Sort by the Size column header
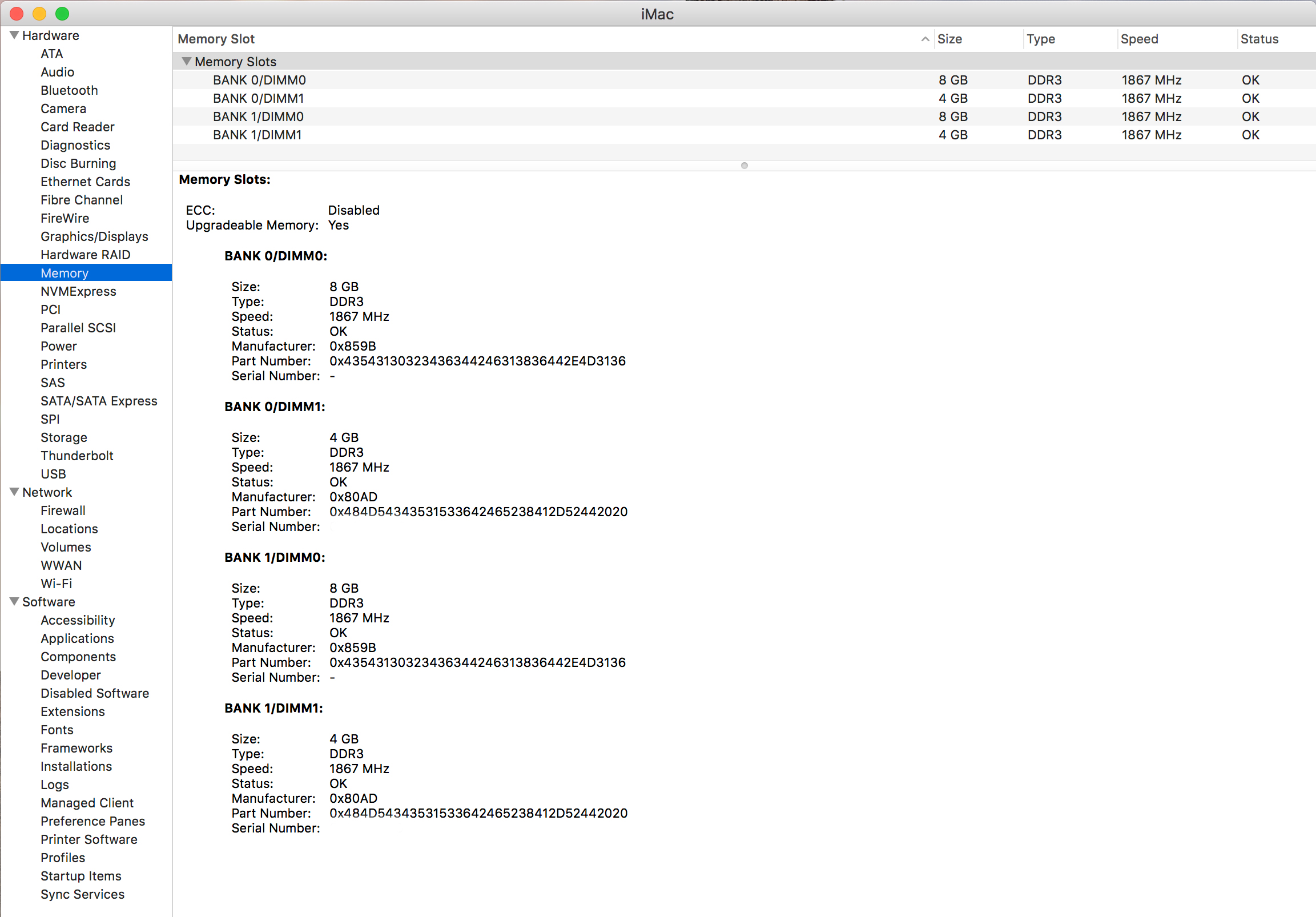Screen dimensions: 1316x917 pyautogui.click(x=949, y=39)
